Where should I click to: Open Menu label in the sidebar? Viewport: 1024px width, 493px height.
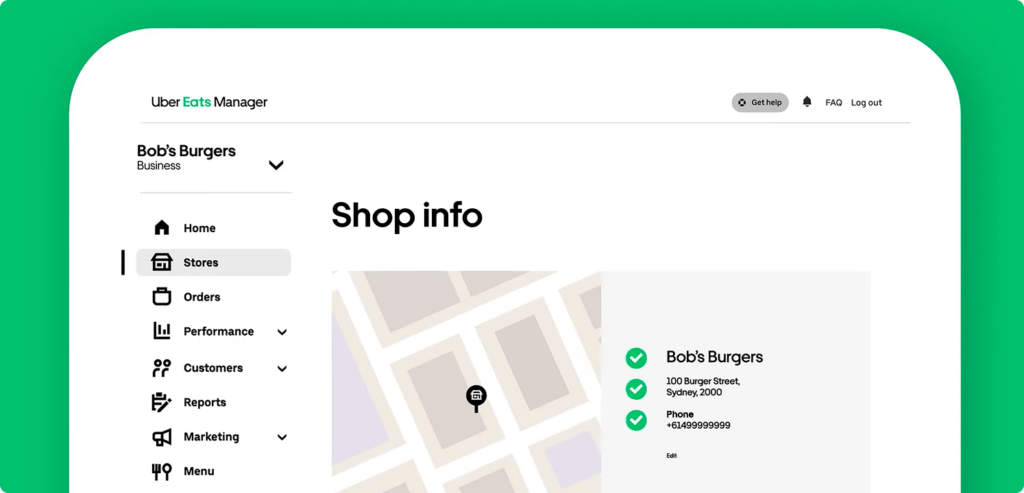tap(199, 471)
